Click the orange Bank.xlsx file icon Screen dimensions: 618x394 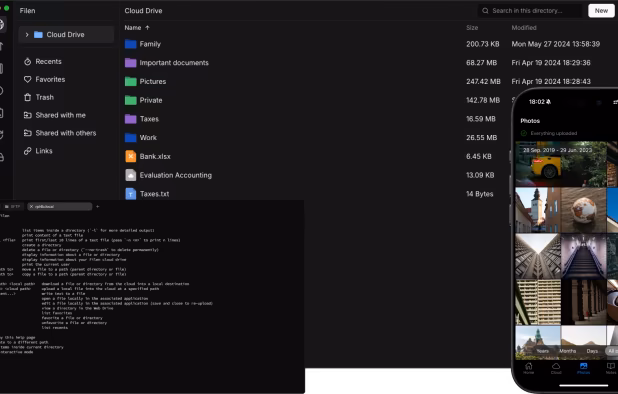[x=130, y=156]
